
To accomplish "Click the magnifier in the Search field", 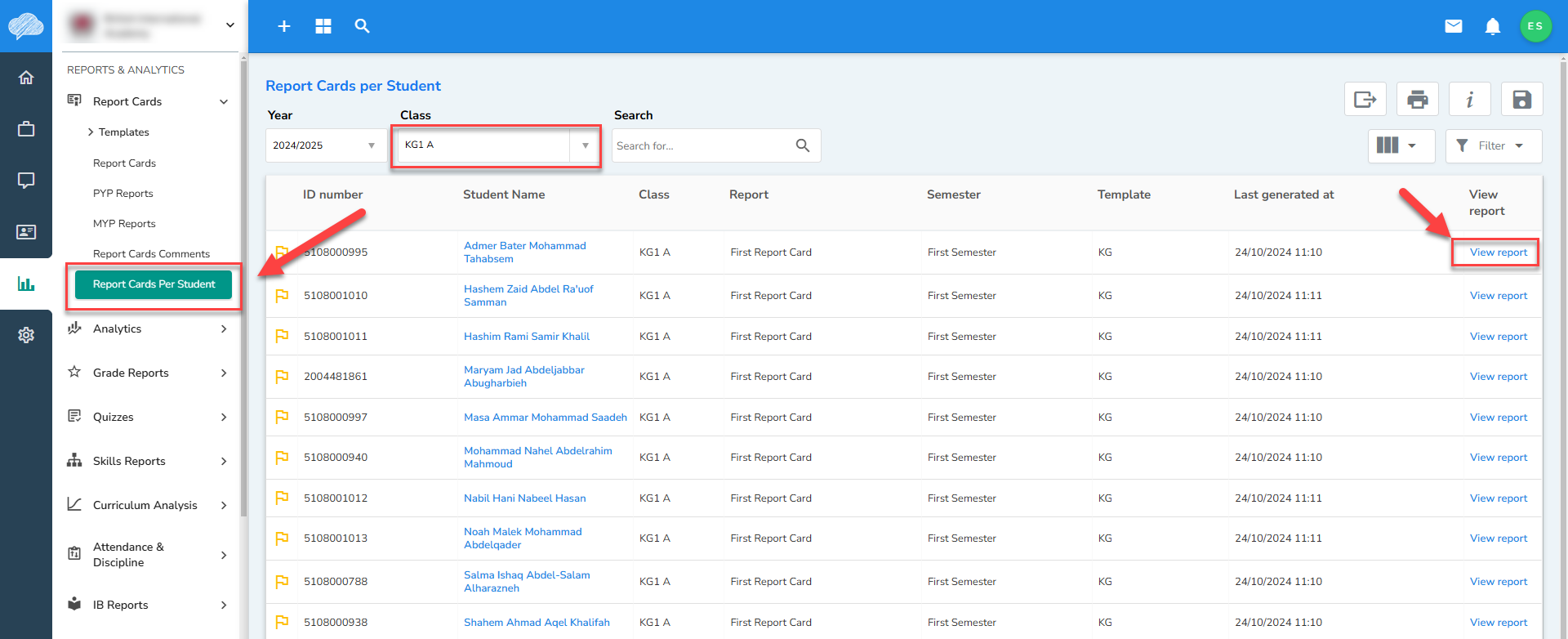I will (803, 145).
